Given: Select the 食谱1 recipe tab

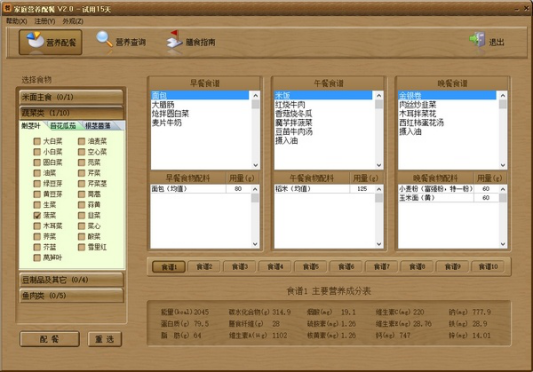Looking at the screenshot, I should tap(169, 267).
